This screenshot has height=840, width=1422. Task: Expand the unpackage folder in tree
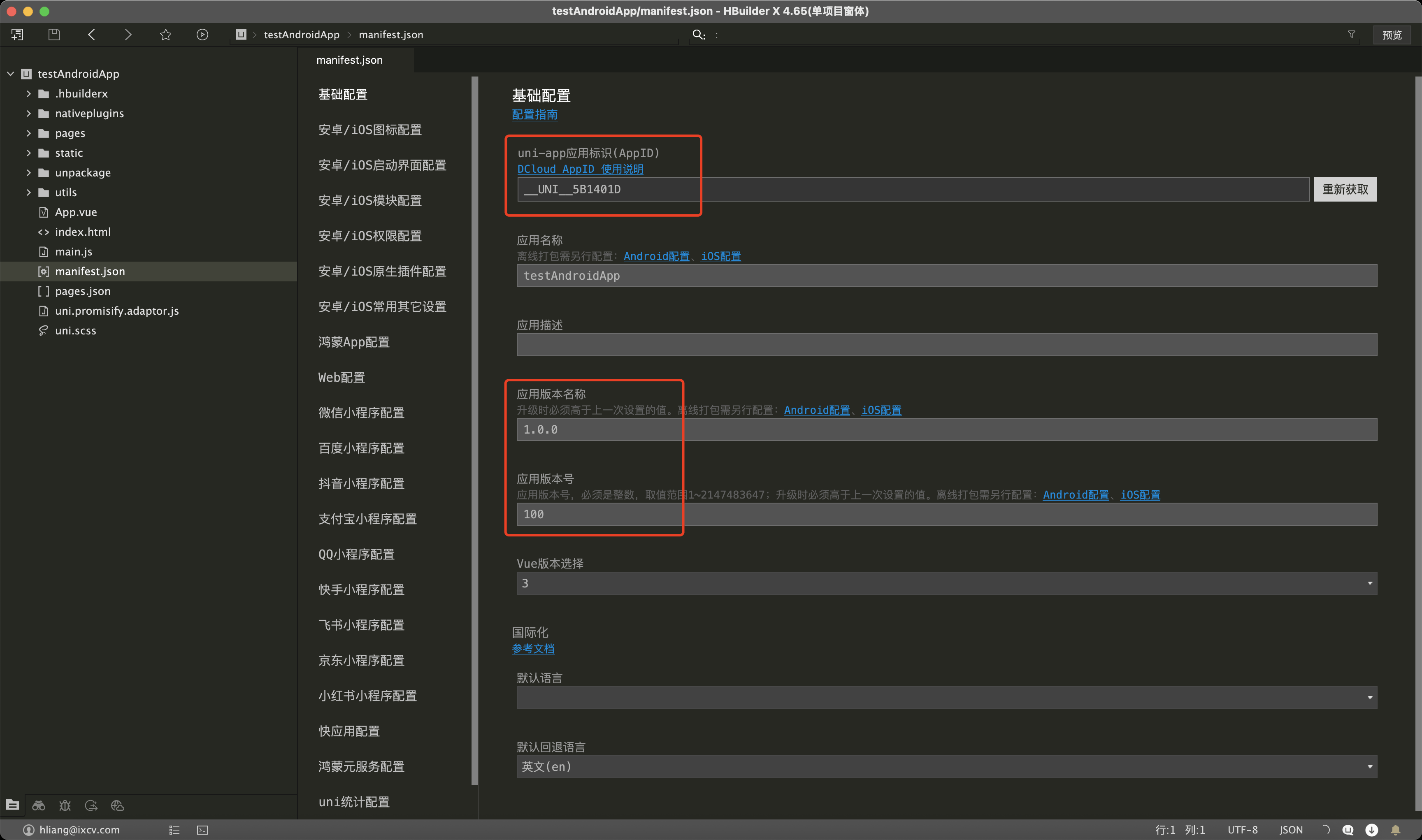click(x=29, y=173)
